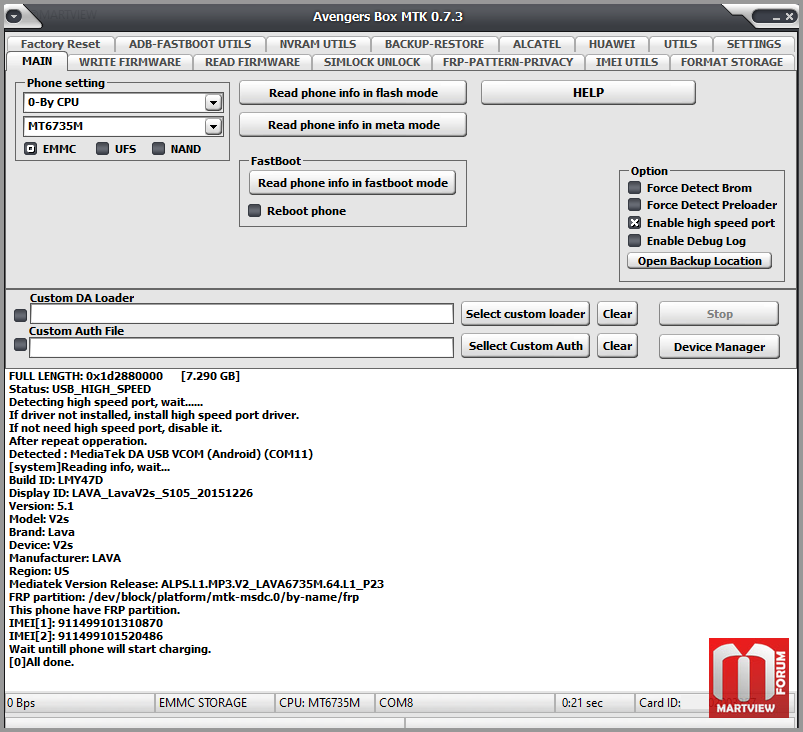This screenshot has height=732, width=803.
Task: Disable Enable high speed port option
Action: (x=635, y=223)
